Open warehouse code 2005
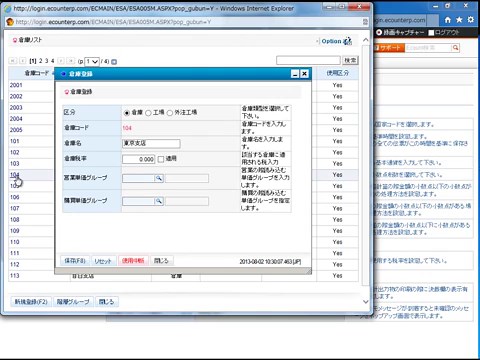480x360 pixels. tap(16, 130)
